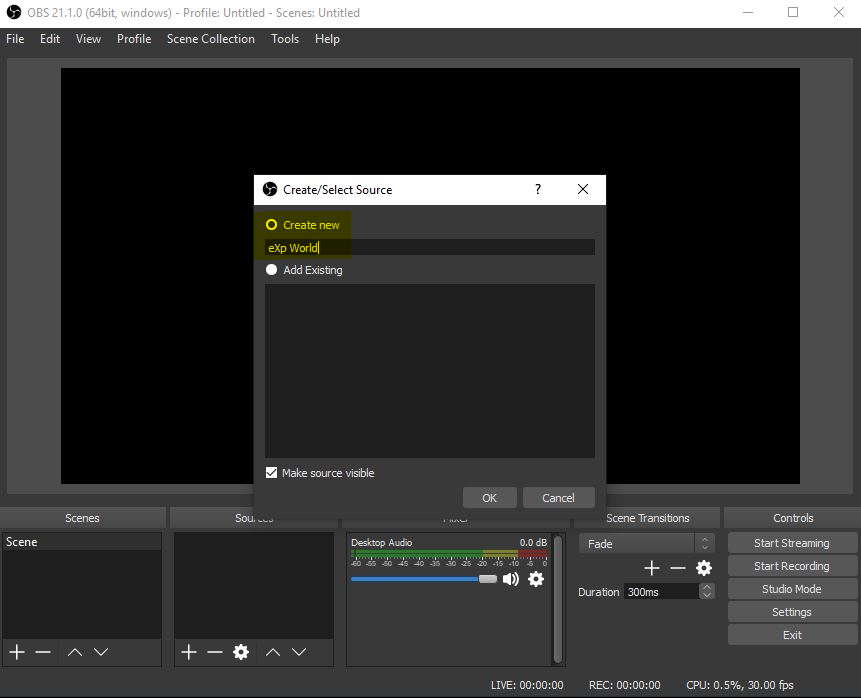Open the Tools menu

click(x=285, y=39)
